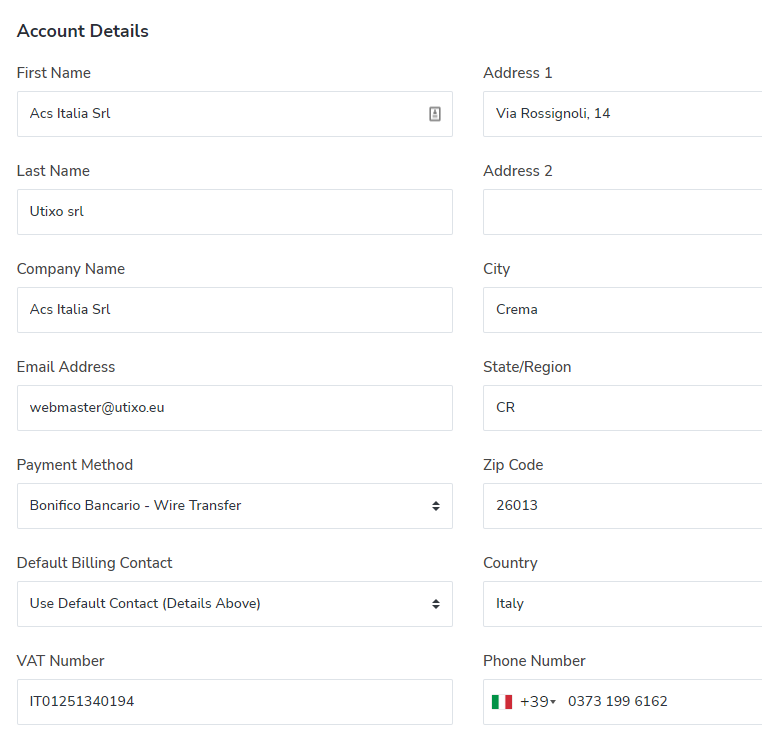Click the empty Address 2 field
This screenshot has height=749, width=762.
(x=623, y=212)
